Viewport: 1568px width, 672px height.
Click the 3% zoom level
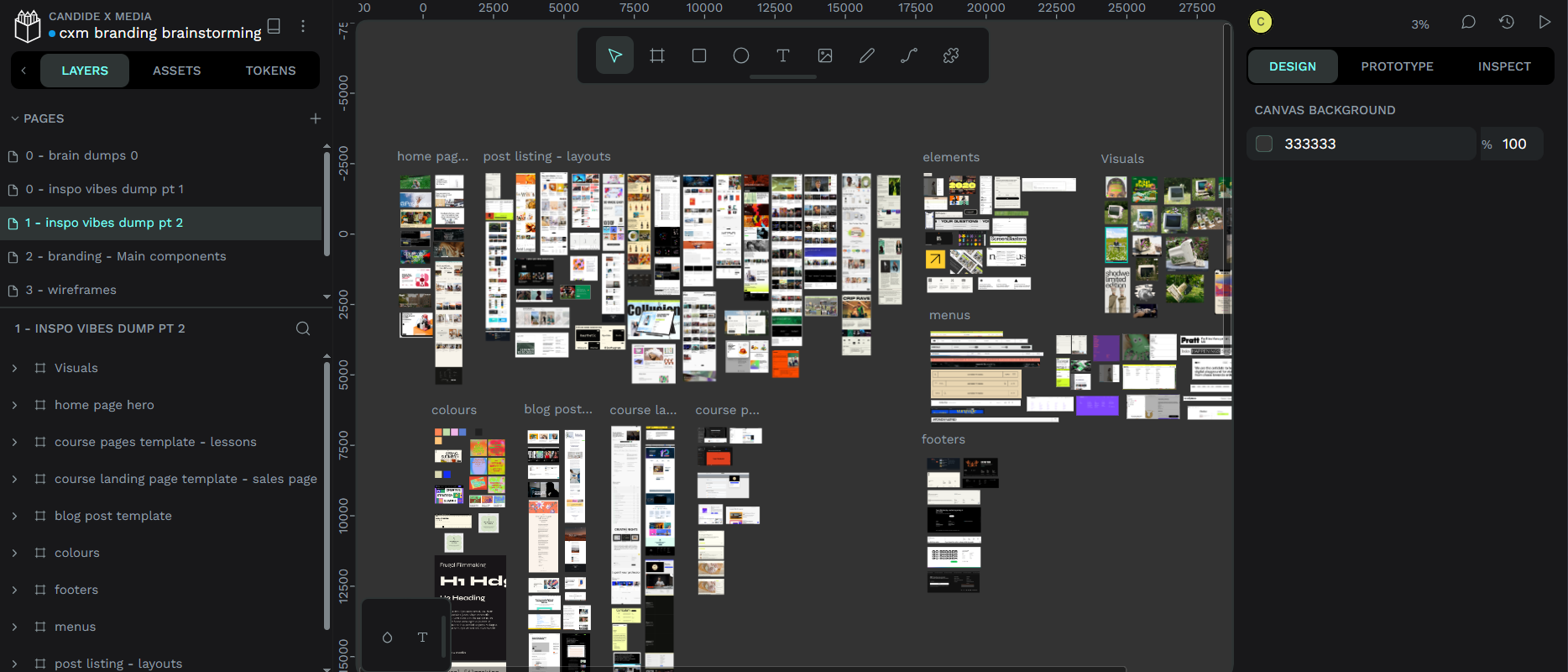tap(1420, 24)
